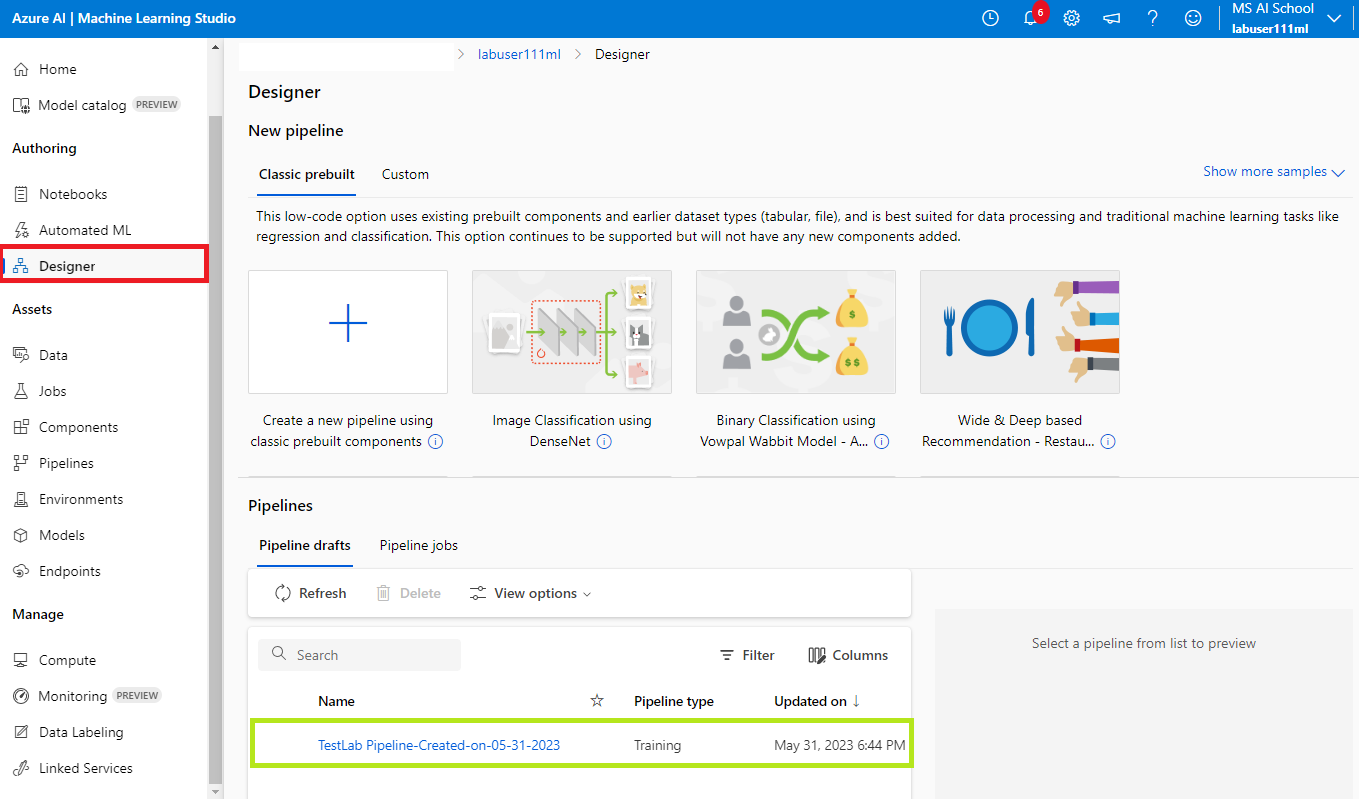
Task: Refresh the pipeline drafts list
Action: [x=311, y=593]
